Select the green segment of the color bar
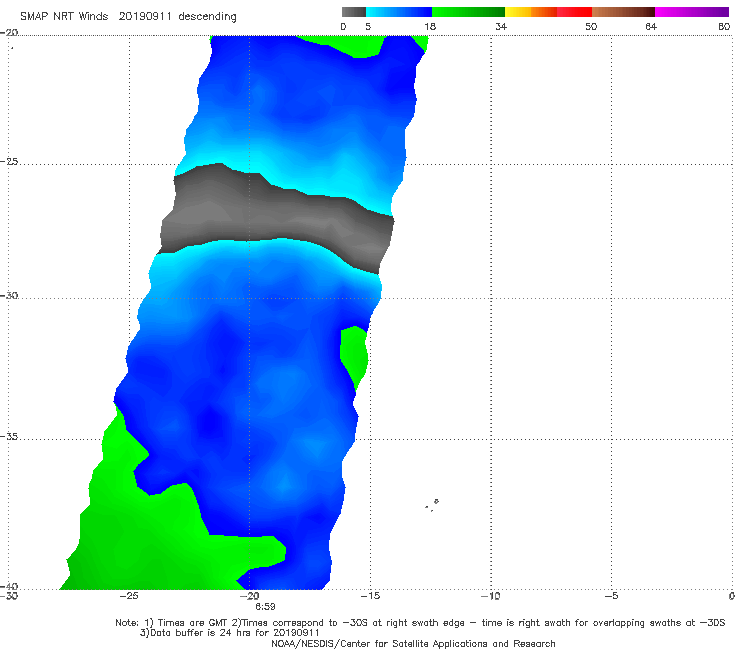The image size is (740, 650). (468, 12)
